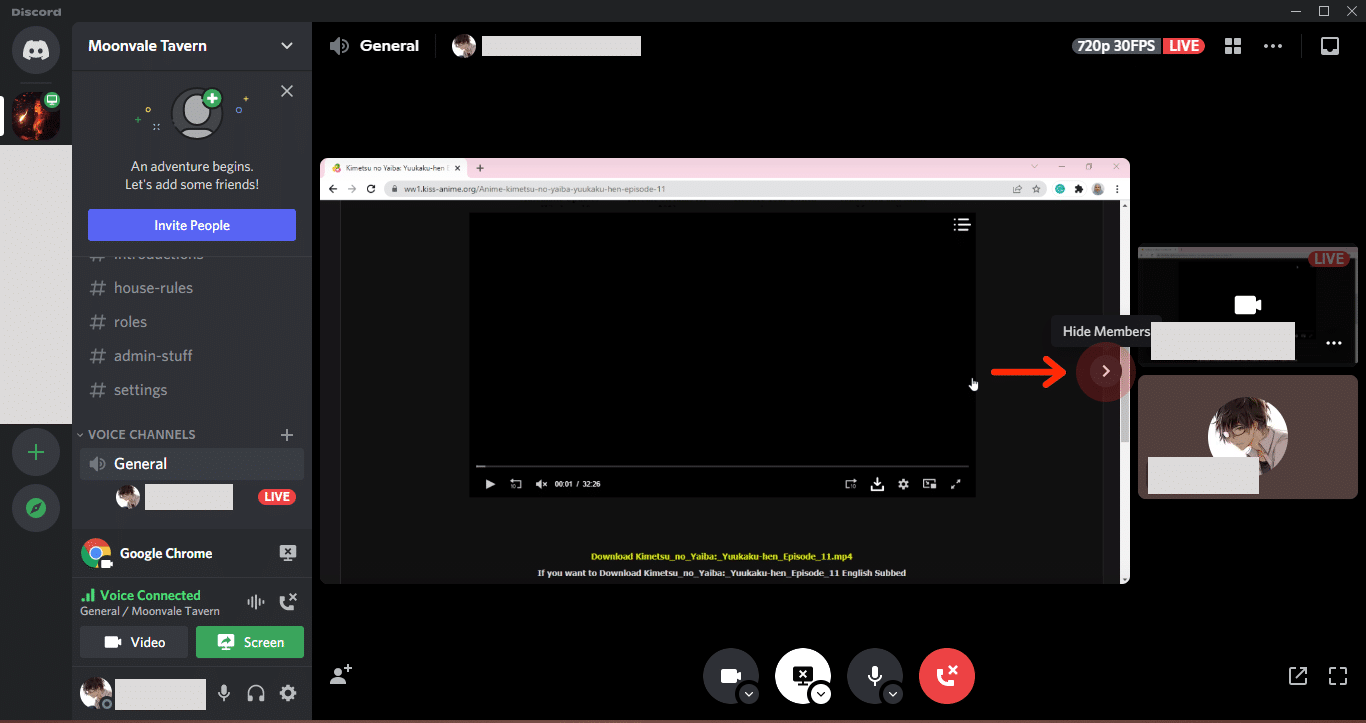Open a new Chrome tab
The width and height of the screenshot is (1366, 723).
coord(480,168)
